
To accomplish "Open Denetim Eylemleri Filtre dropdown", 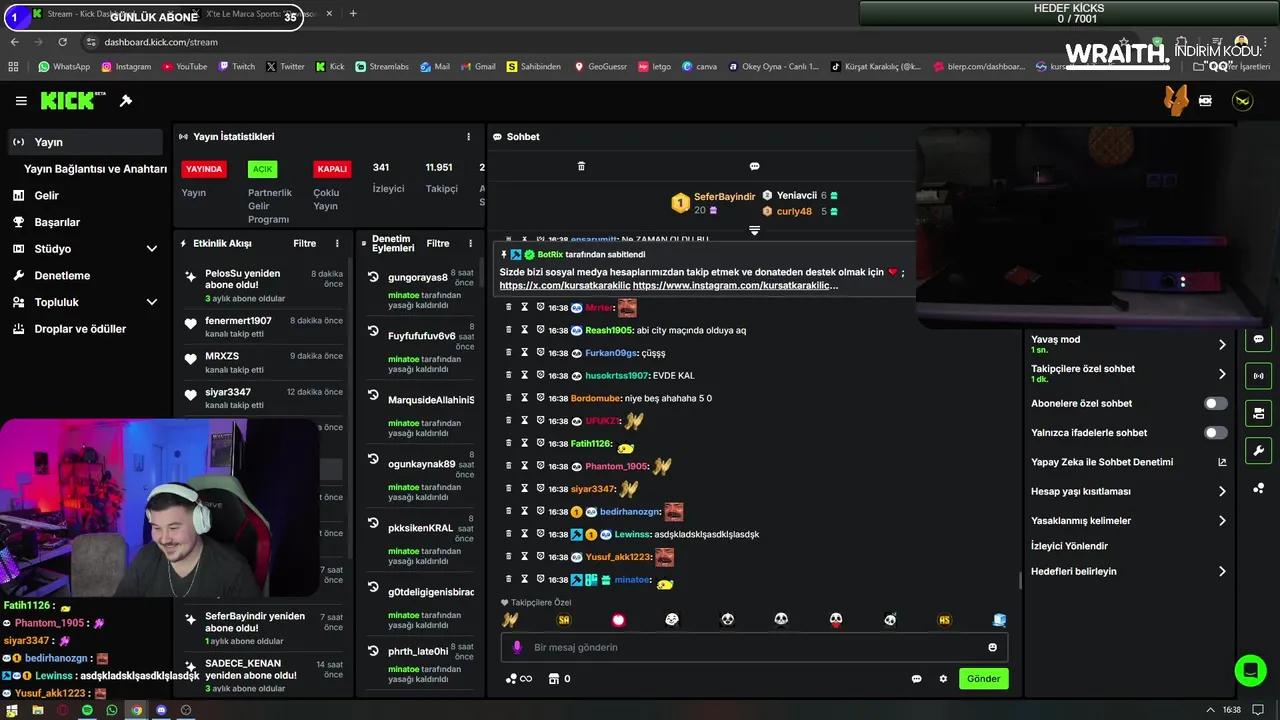I will [438, 244].
